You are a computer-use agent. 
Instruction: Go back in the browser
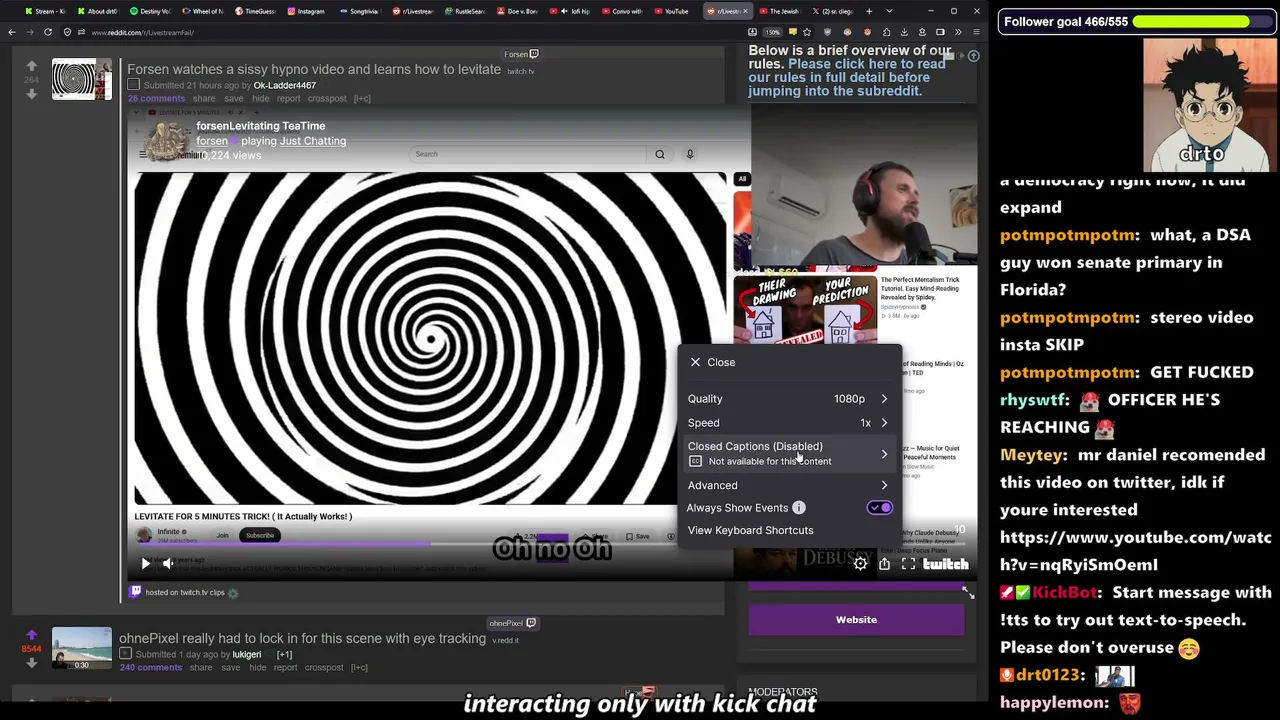click(x=12, y=32)
